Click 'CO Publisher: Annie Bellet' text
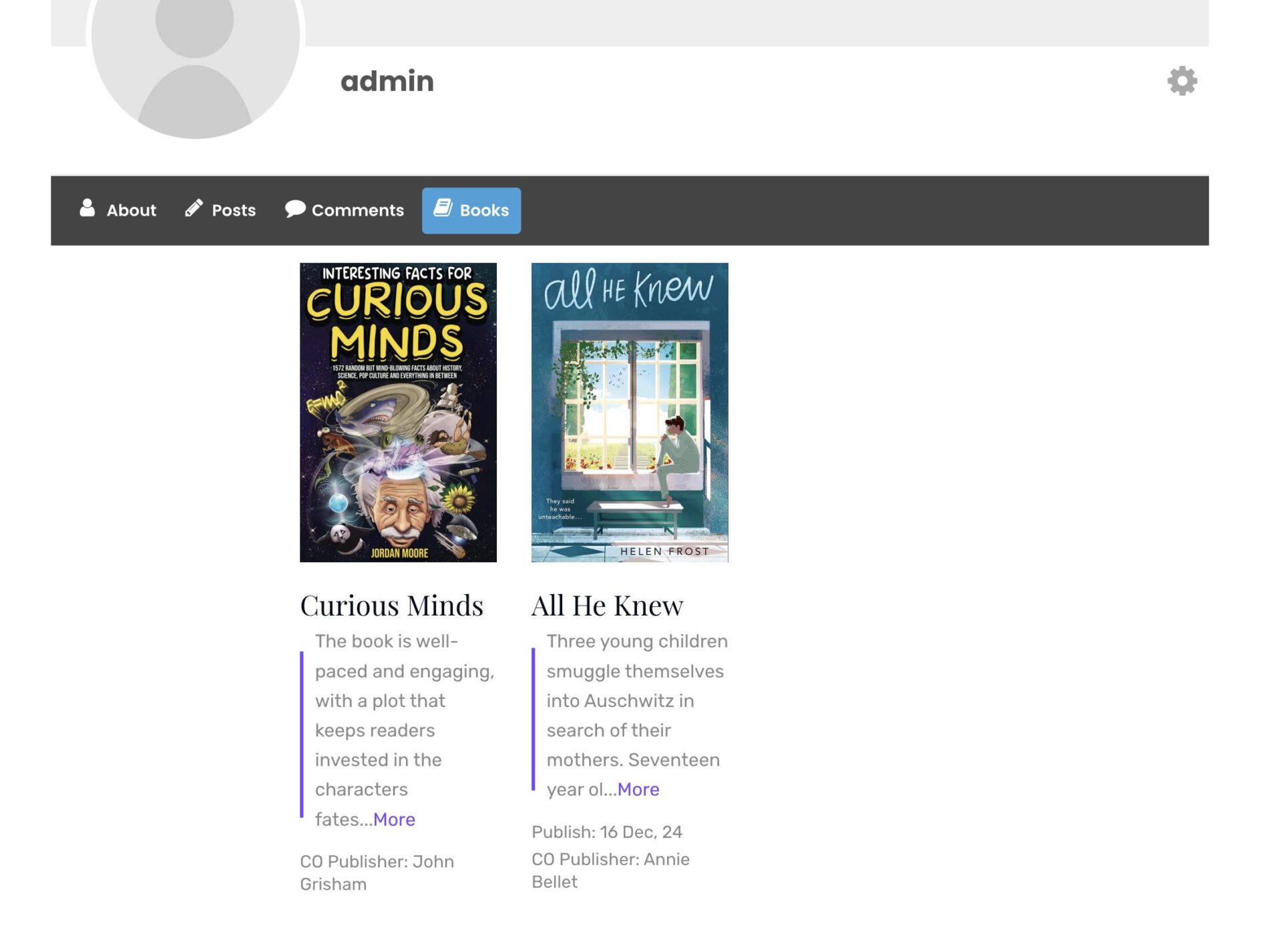The image size is (1282, 952). point(611,870)
